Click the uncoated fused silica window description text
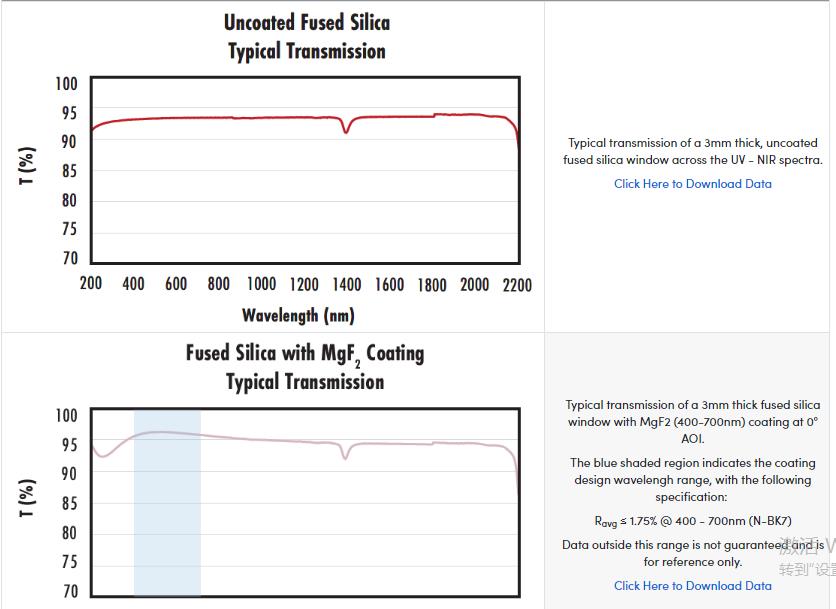This screenshot has width=836, height=609. (x=692, y=152)
